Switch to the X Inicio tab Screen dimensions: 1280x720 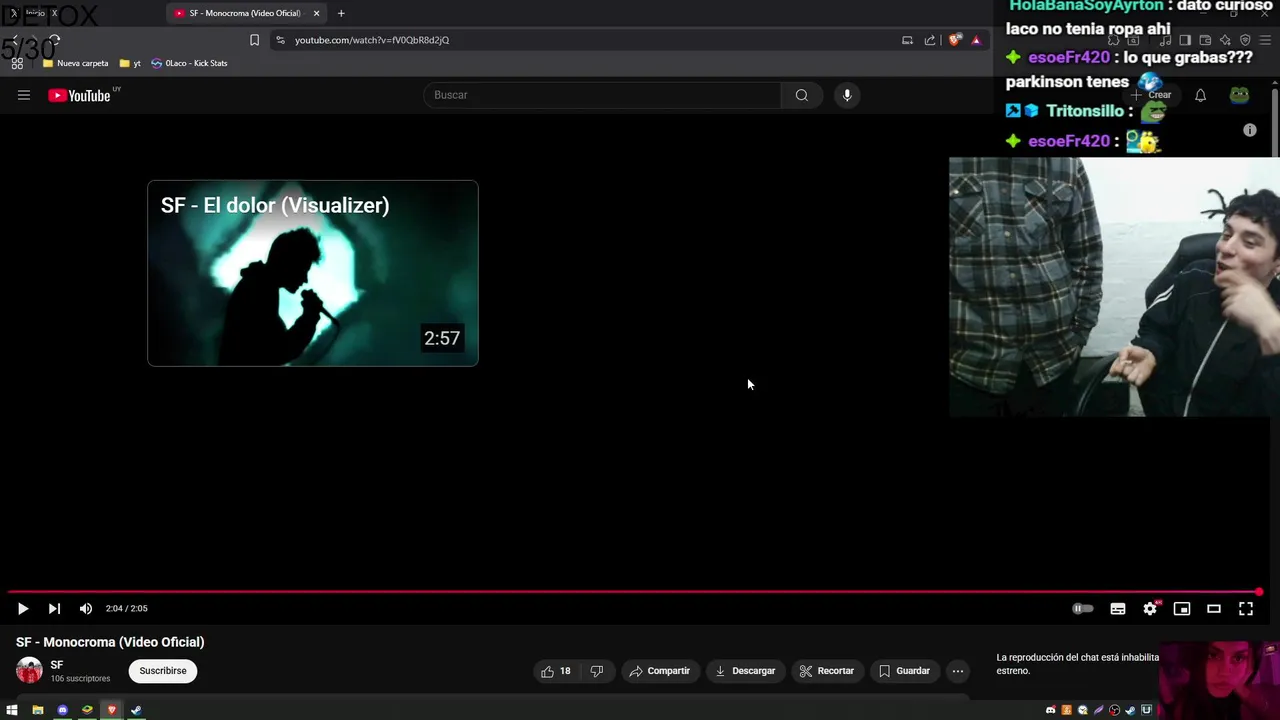coord(34,13)
